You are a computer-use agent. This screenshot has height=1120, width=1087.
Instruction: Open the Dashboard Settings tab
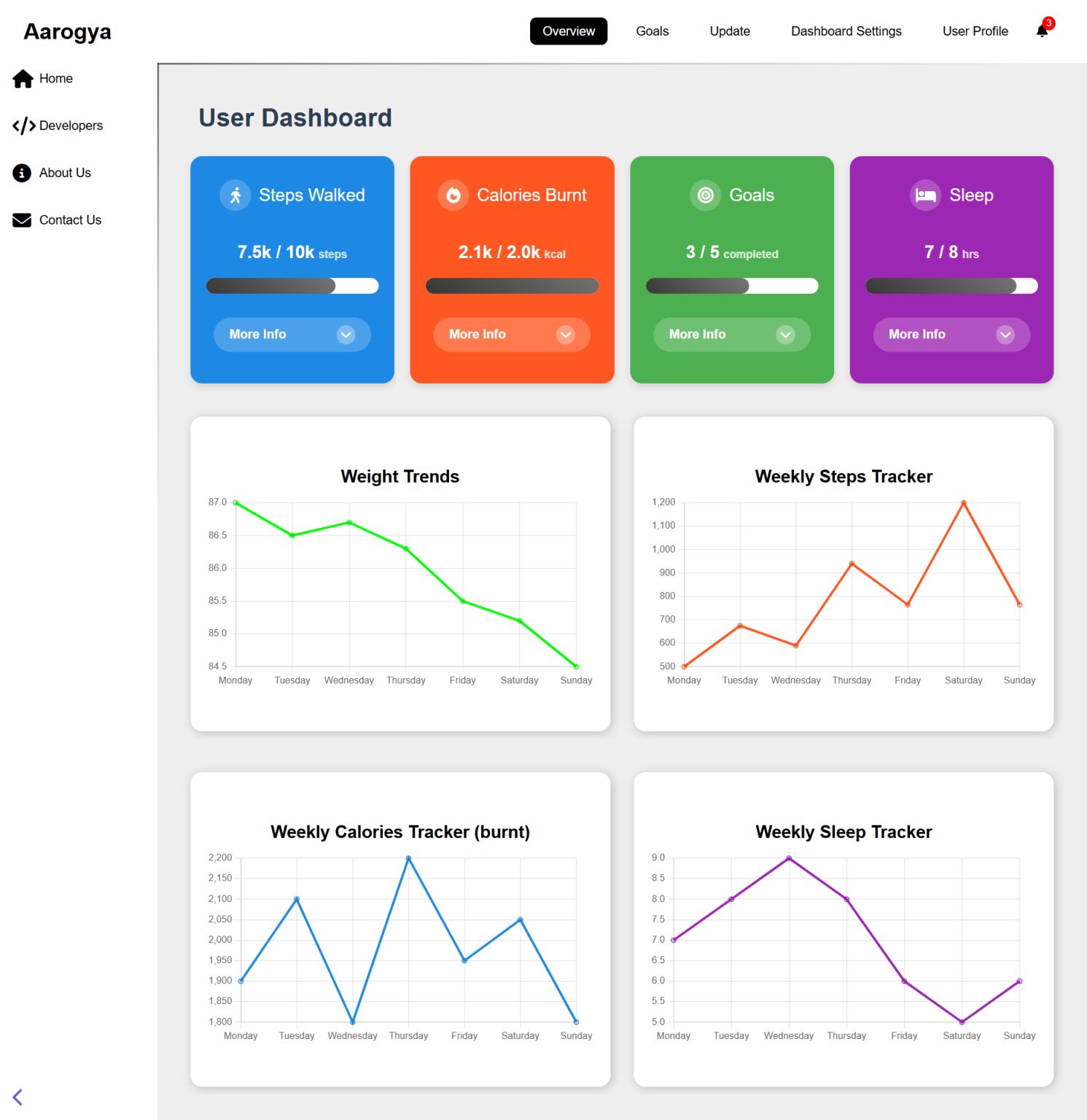846,31
